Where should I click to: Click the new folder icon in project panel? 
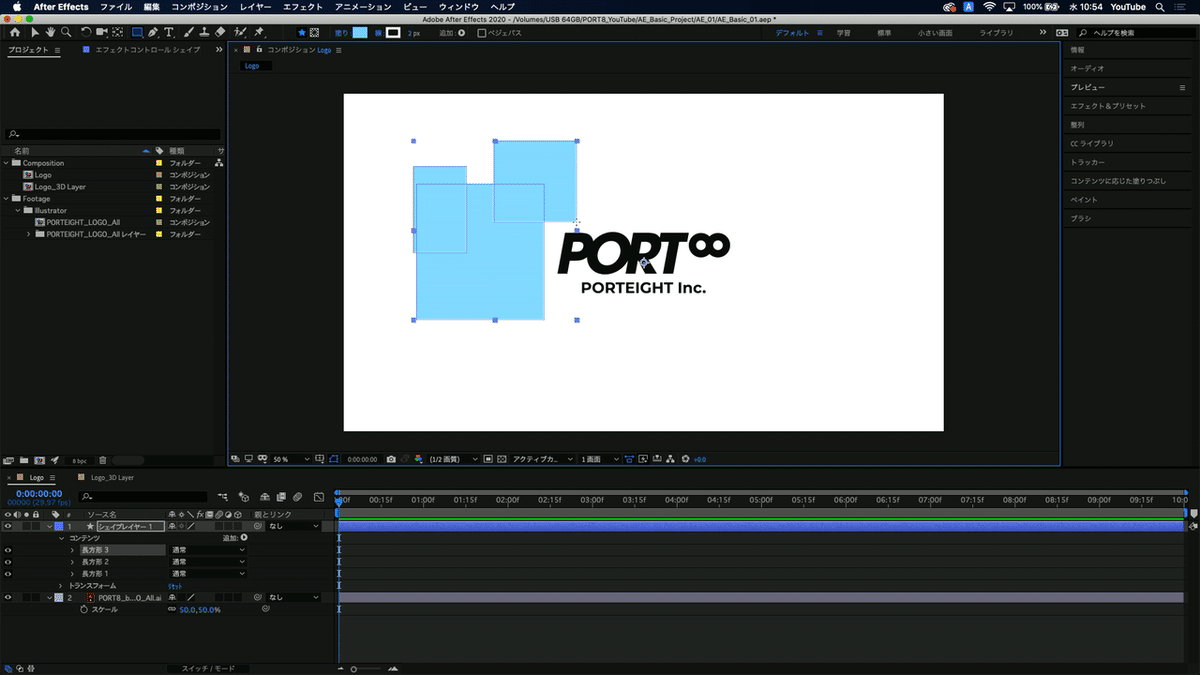coord(25,460)
